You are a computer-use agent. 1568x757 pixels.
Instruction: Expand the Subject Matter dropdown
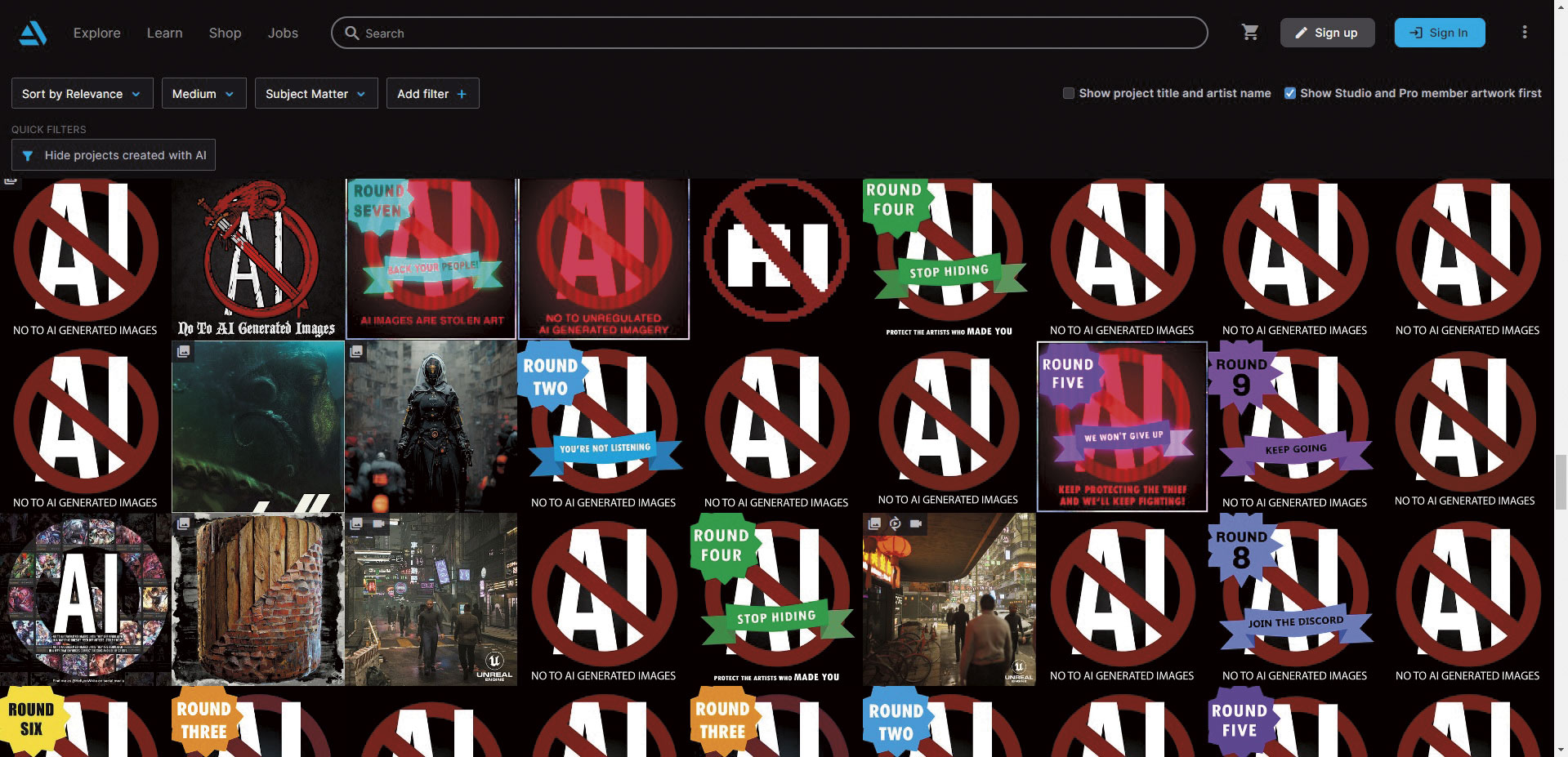315,94
